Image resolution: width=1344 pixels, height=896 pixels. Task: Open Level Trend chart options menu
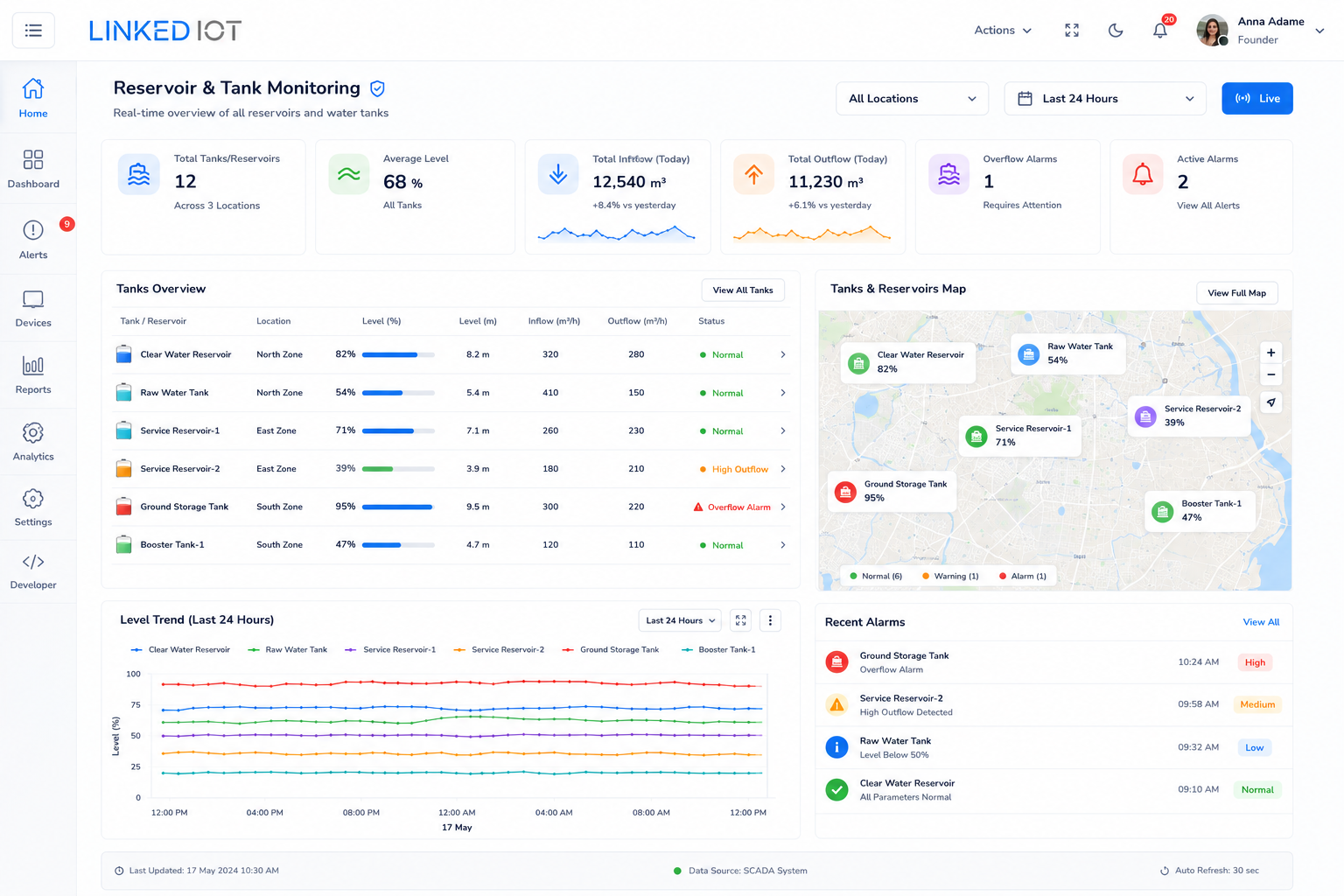coord(770,620)
